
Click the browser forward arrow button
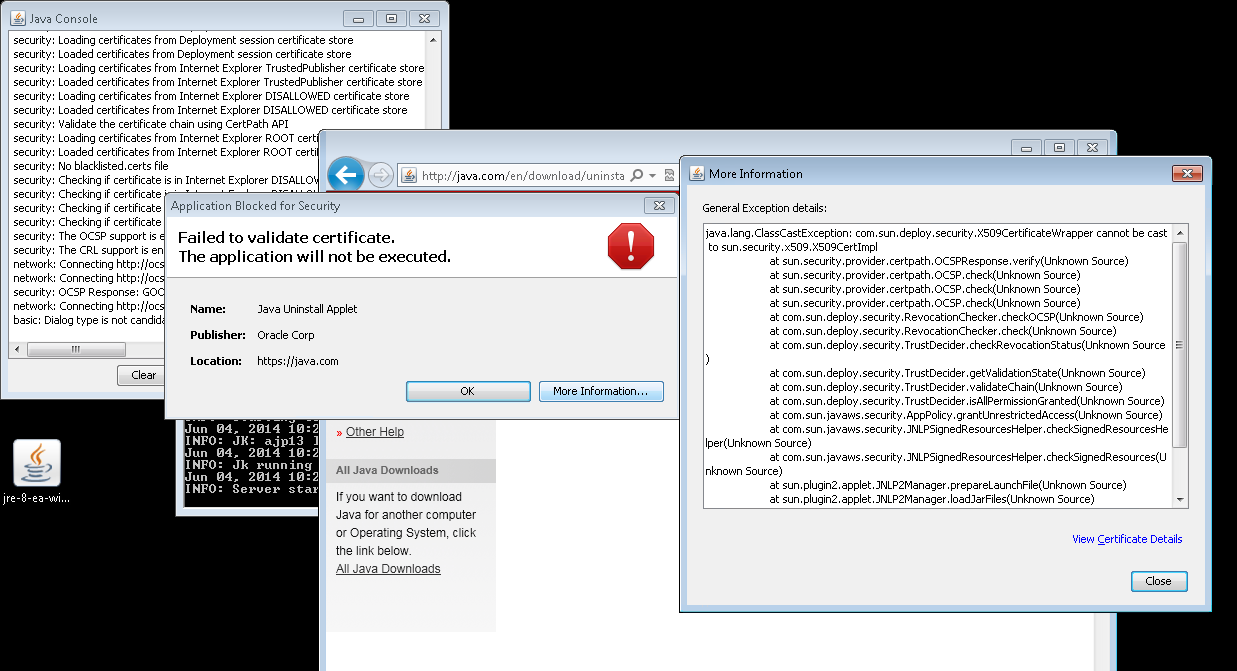pos(381,176)
